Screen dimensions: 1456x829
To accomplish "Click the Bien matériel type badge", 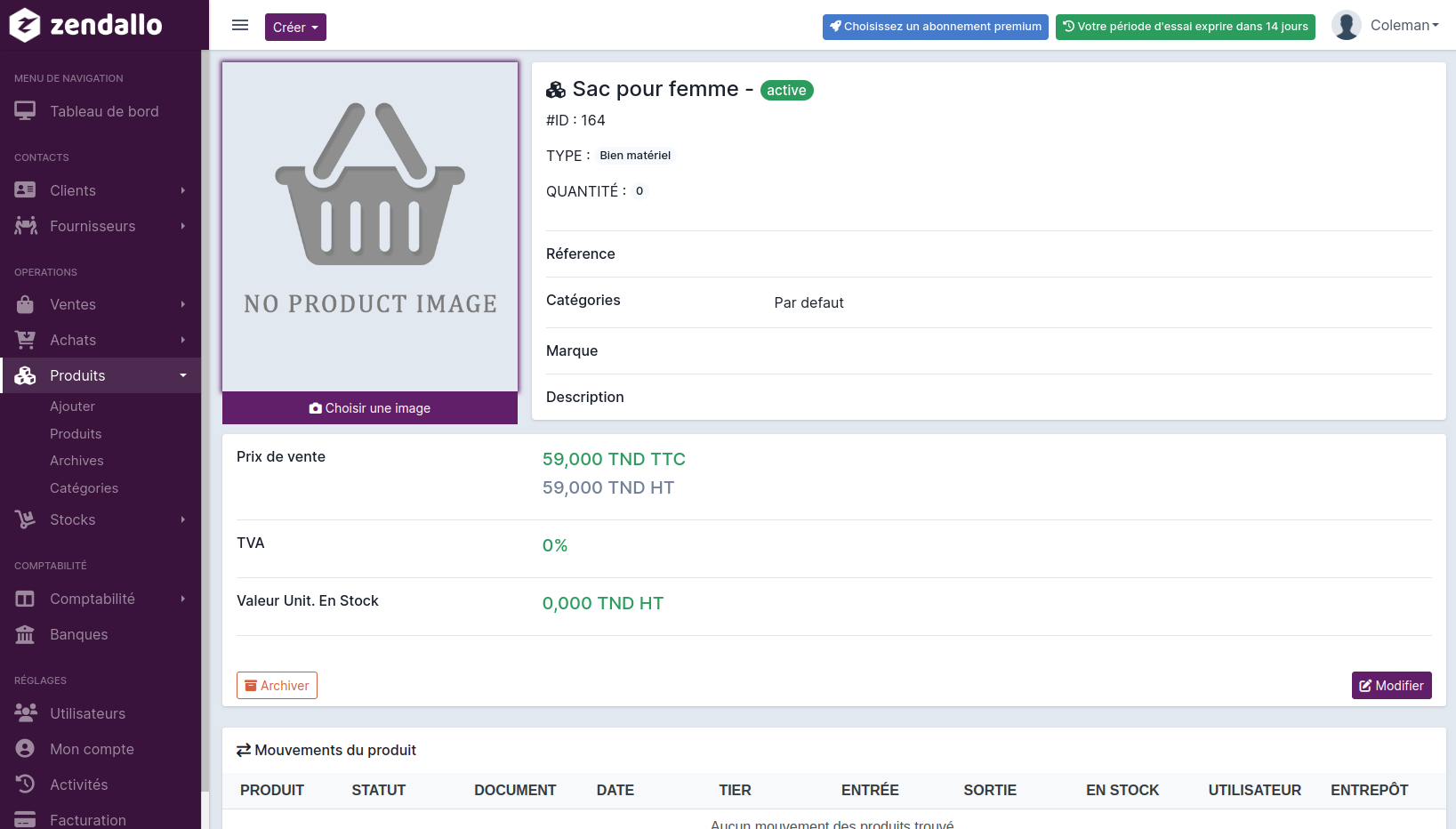I will point(635,156).
